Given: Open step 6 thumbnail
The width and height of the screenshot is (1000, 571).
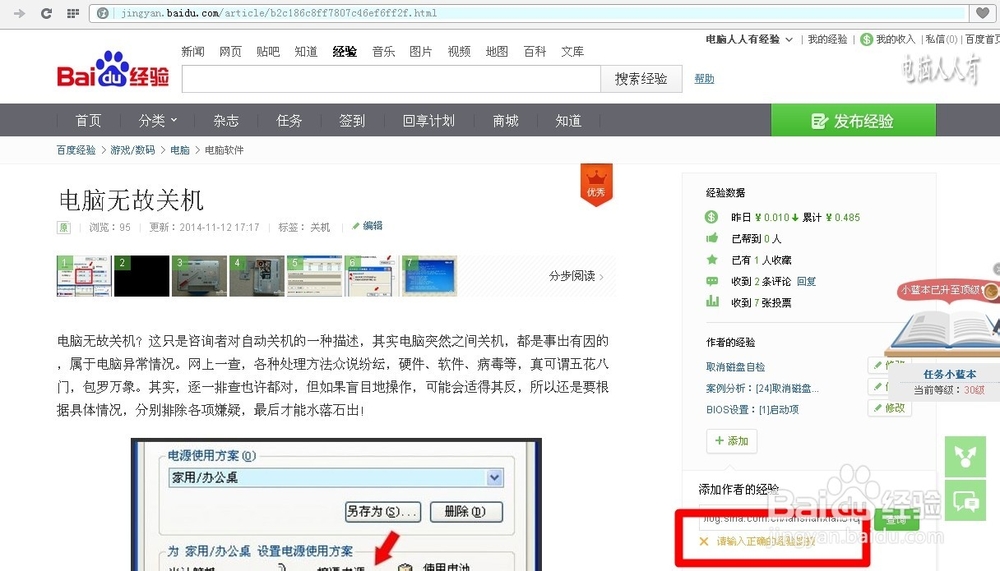Looking at the screenshot, I should coord(372,276).
